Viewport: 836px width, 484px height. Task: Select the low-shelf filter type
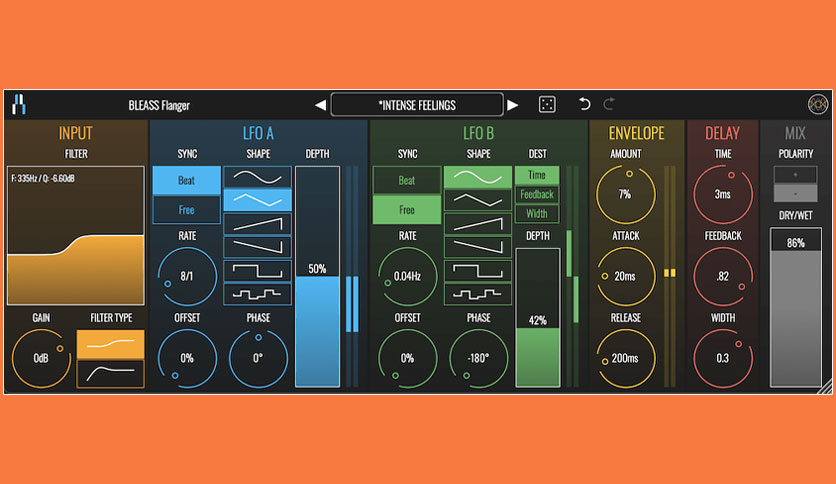point(110,344)
